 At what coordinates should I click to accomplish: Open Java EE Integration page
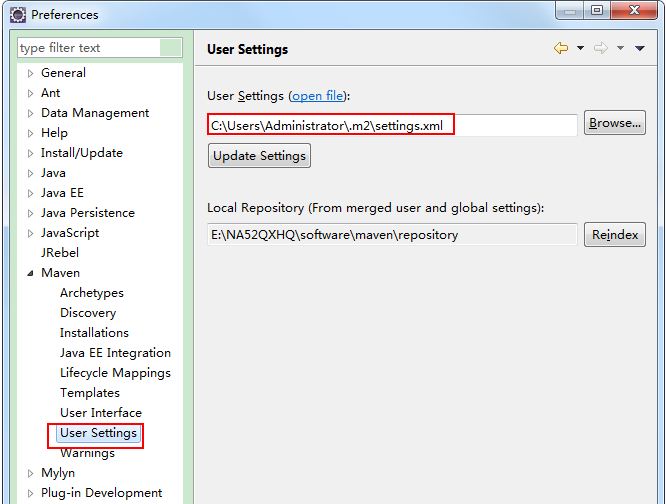click(x=115, y=352)
